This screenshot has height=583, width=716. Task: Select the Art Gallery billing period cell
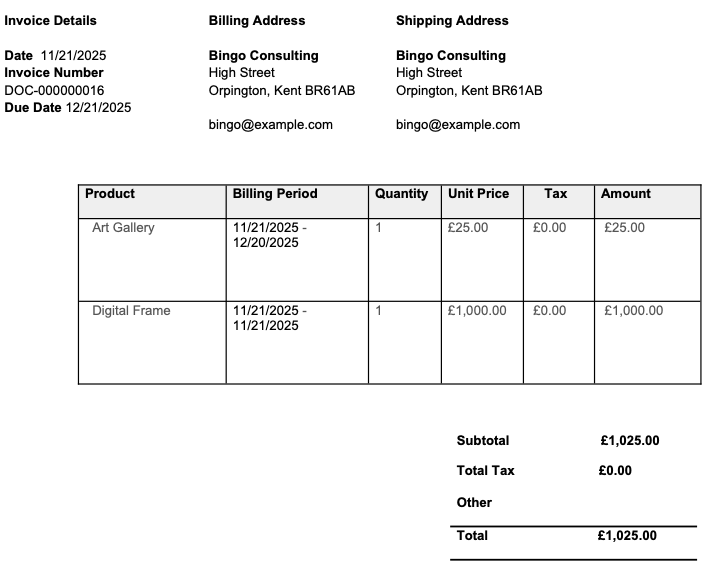pyautogui.click(x=269, y=235)
